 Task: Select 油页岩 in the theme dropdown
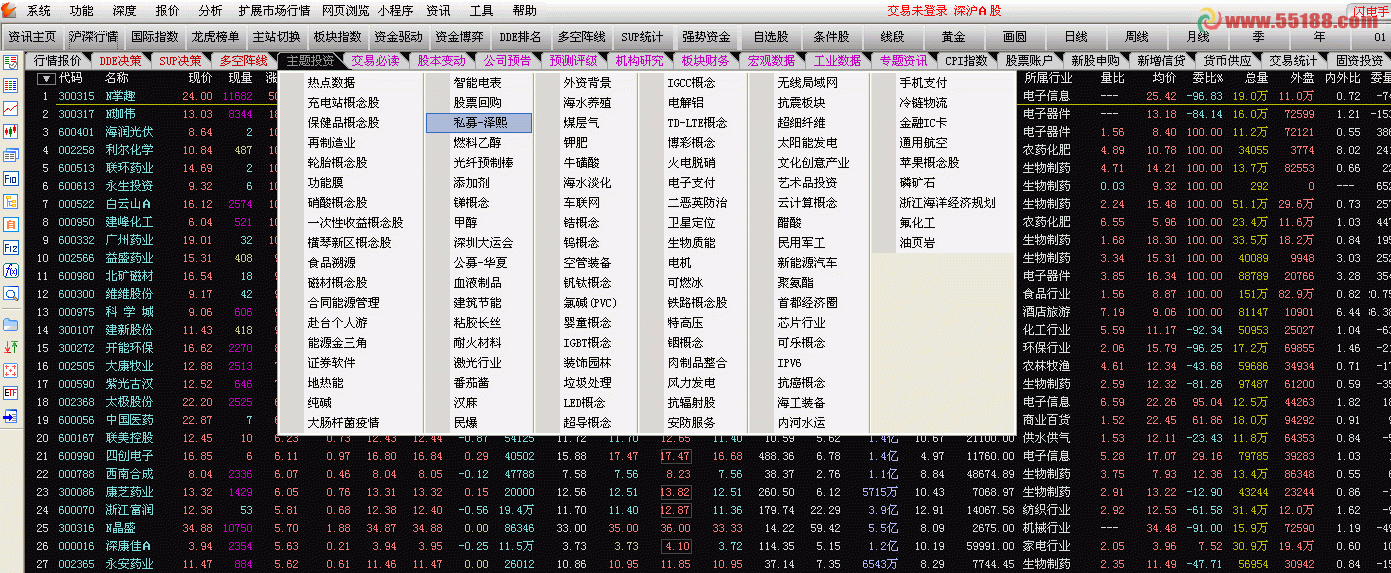(917, 243)
